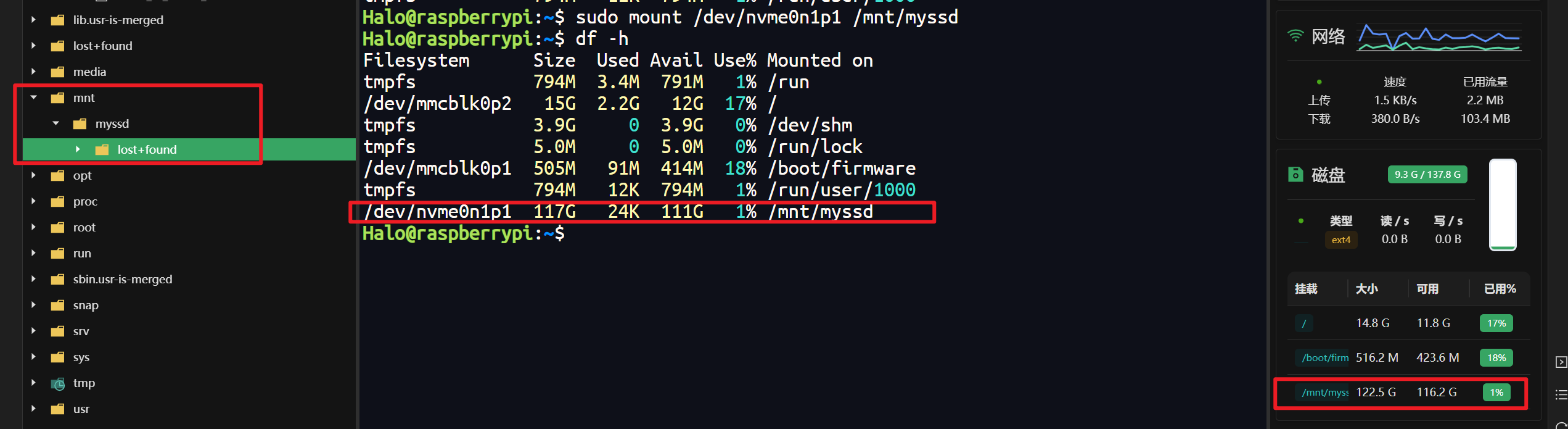
Task: Click the /mnt/myssd mount path row
Action: [x=1324, y=393]
